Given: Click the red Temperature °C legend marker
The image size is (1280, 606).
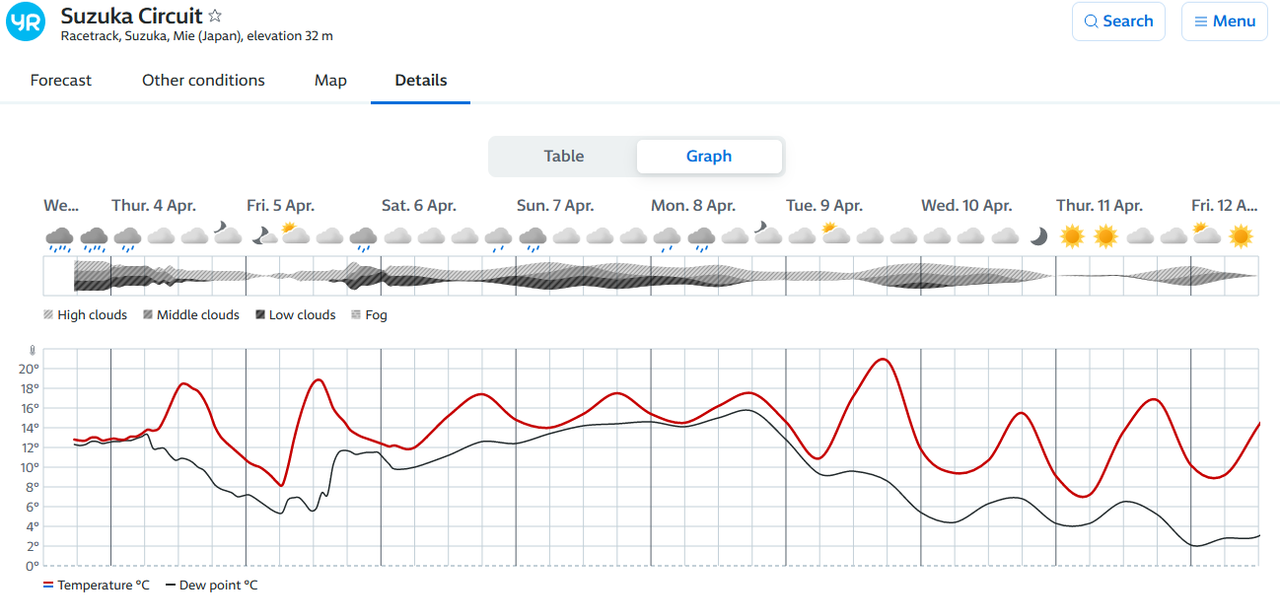Looking at the screenshot, I should click(x=48, y=585).
